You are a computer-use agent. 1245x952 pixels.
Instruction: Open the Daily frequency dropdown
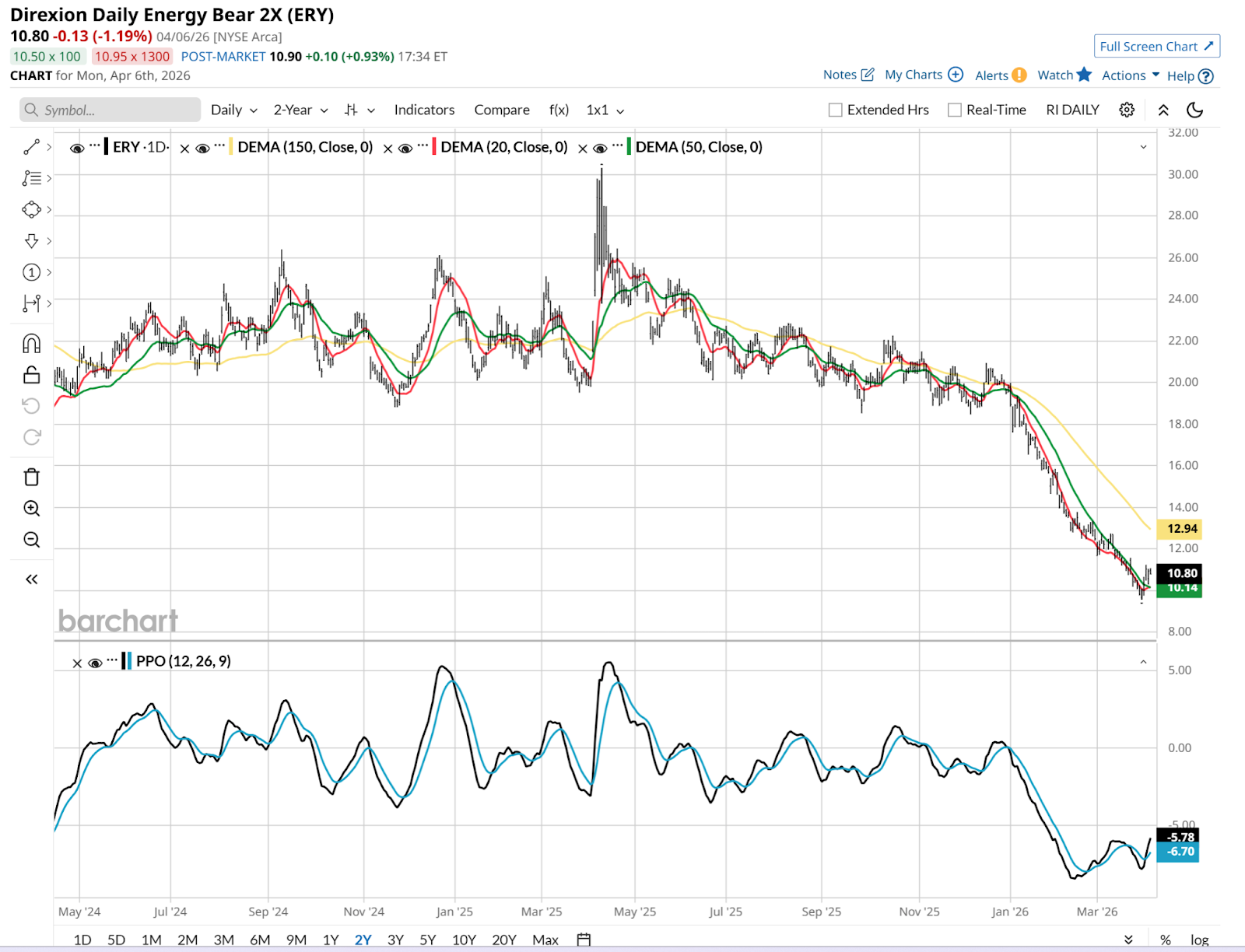coord(233,110)
